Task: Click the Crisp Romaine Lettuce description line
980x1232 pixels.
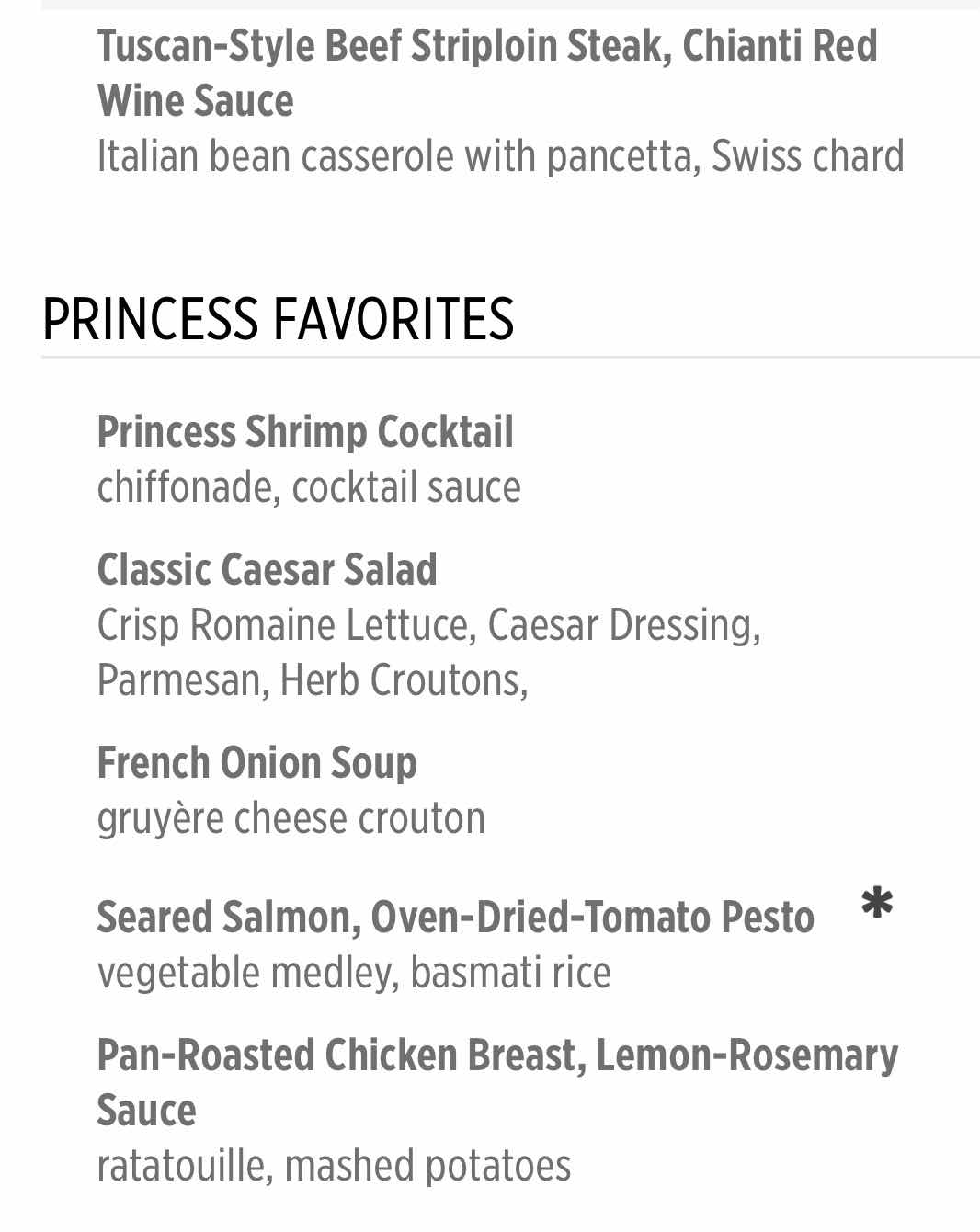Action: tap(428, 625)
